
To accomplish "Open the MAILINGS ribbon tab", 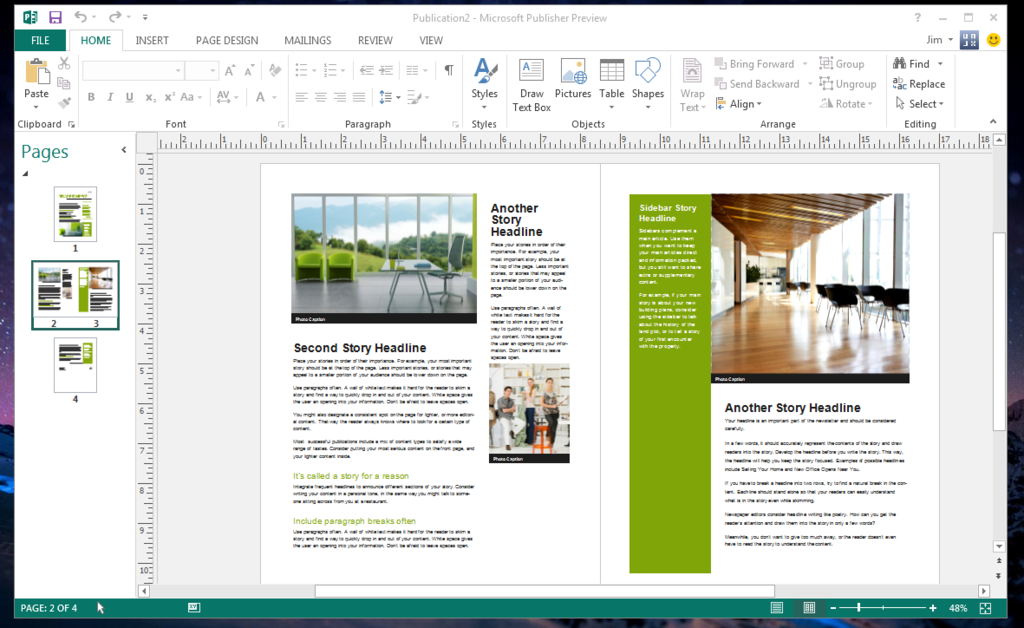I will pyautogui.click(x=308, y=40).
